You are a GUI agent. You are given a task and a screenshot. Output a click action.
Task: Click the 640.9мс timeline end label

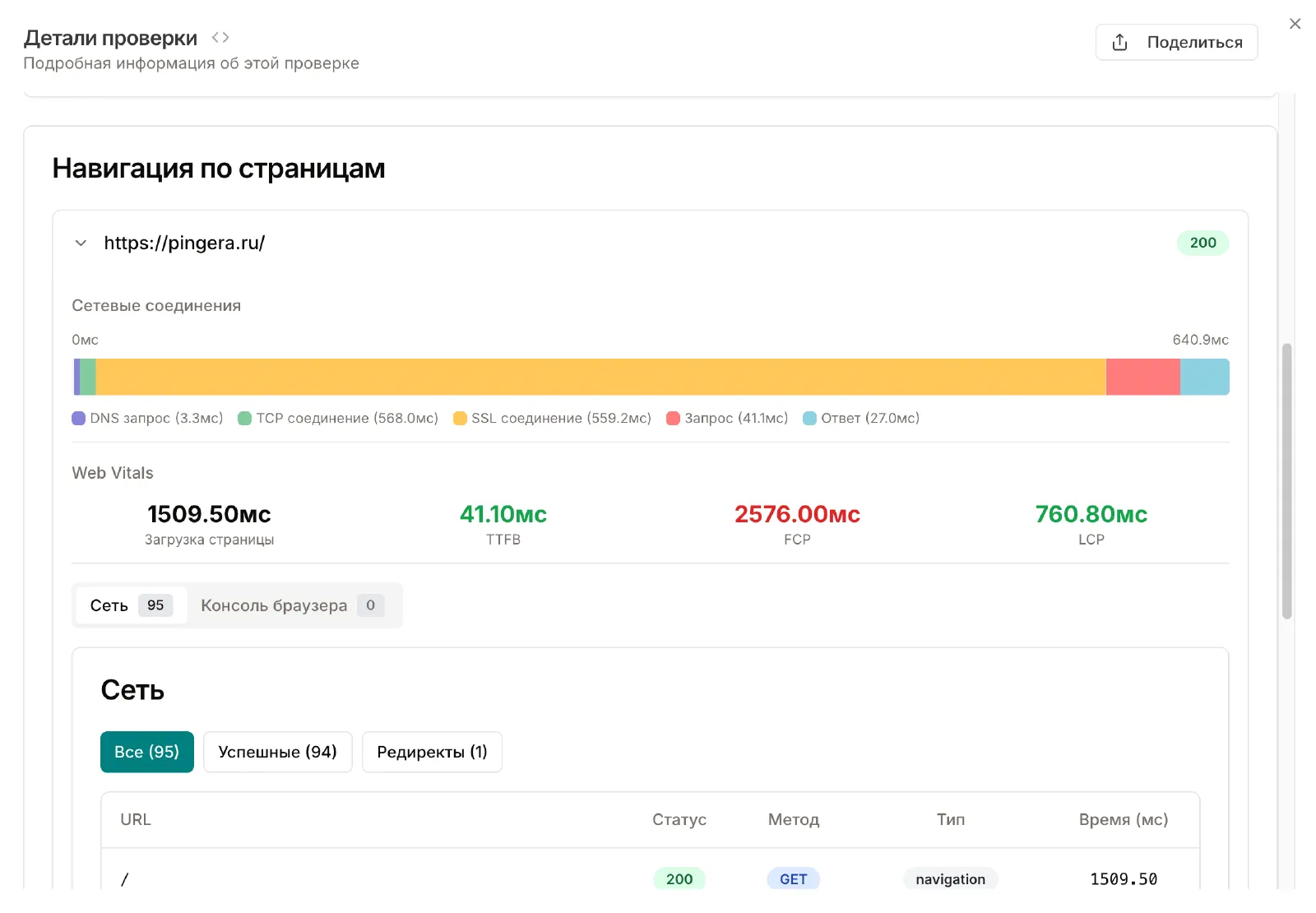tap(1201, 340)
